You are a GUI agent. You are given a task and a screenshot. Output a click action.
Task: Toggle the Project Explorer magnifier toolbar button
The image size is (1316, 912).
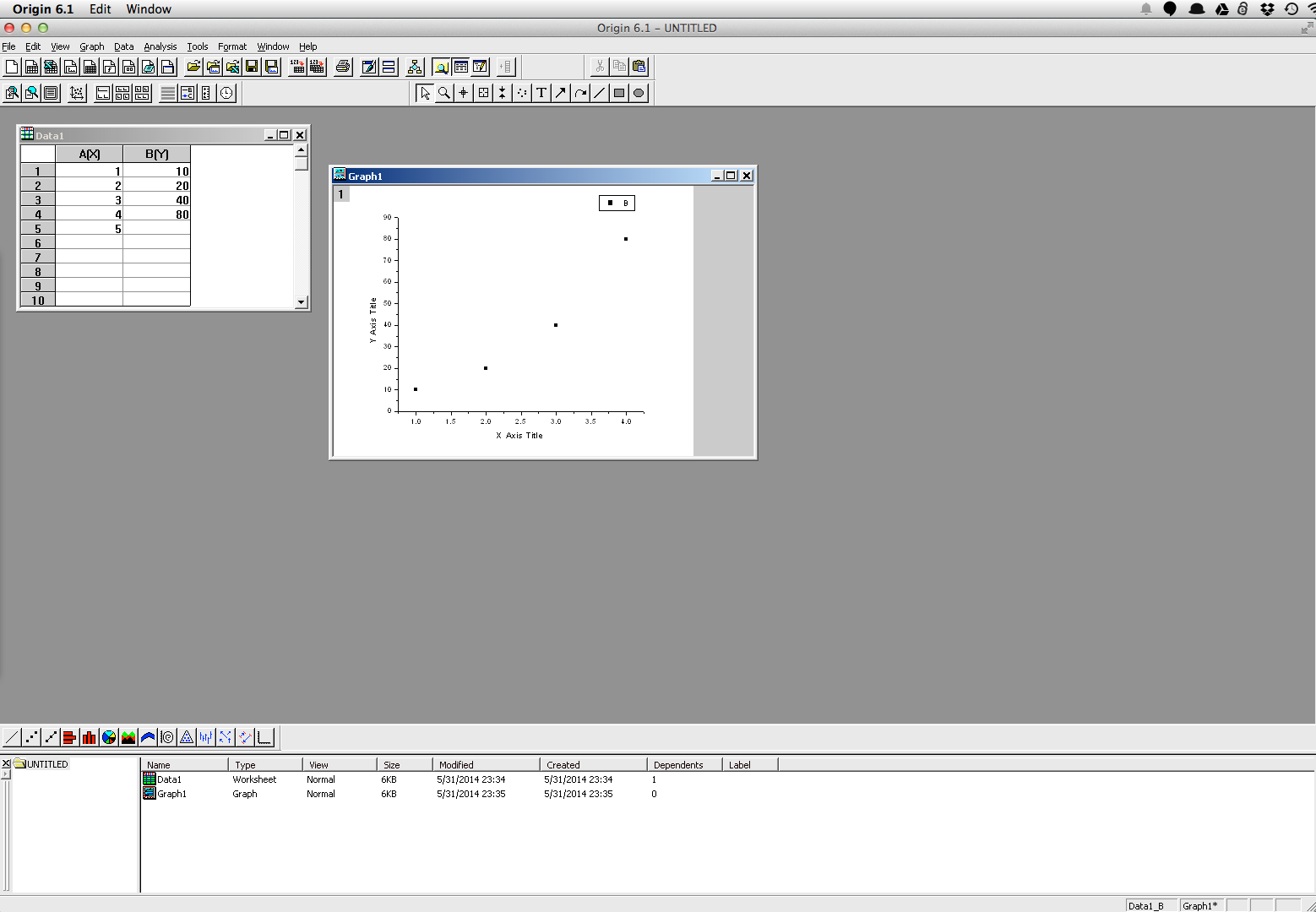pos(441,67)
